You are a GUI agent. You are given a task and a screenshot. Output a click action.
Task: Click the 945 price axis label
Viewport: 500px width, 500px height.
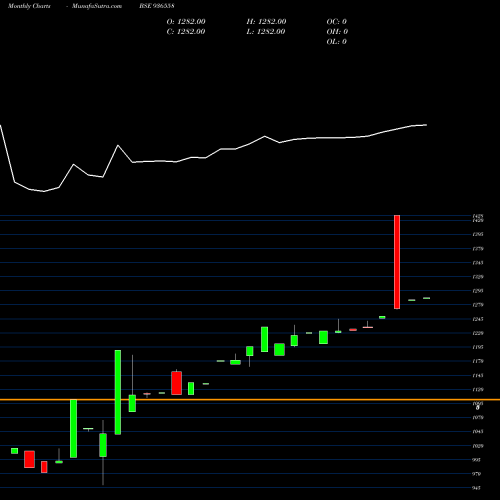[477, 488]
